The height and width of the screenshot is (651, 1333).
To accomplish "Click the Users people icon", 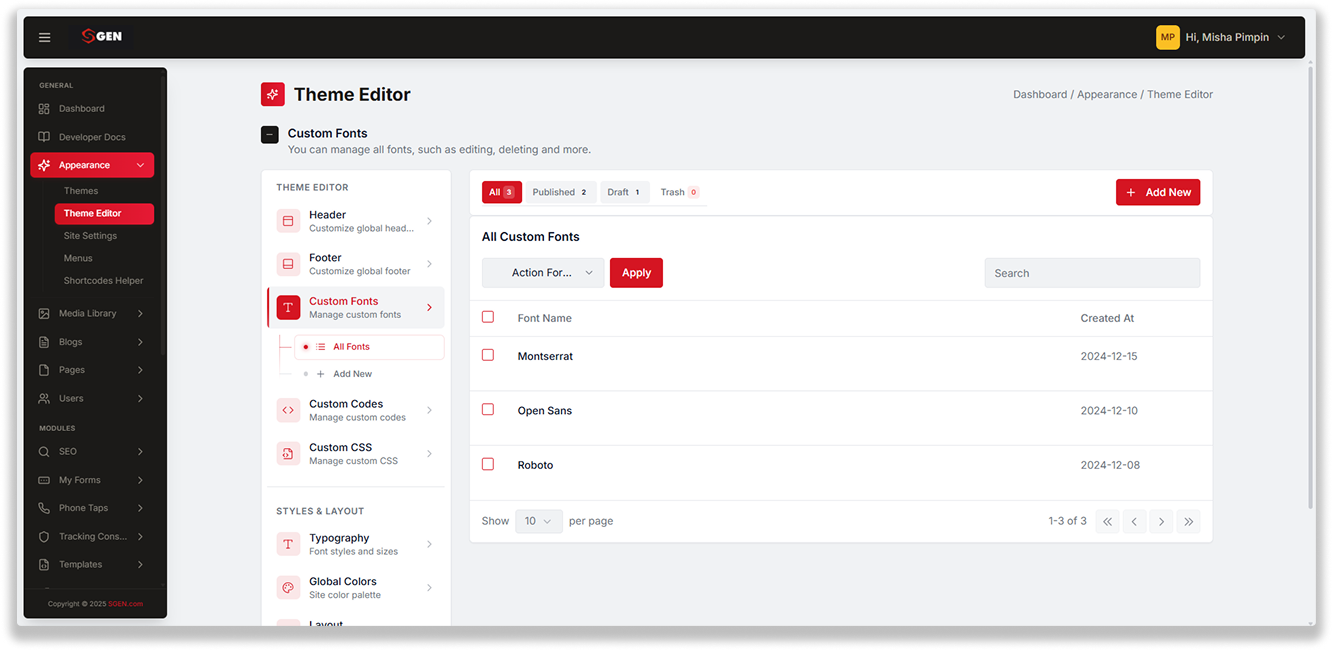I will (44, 398).
